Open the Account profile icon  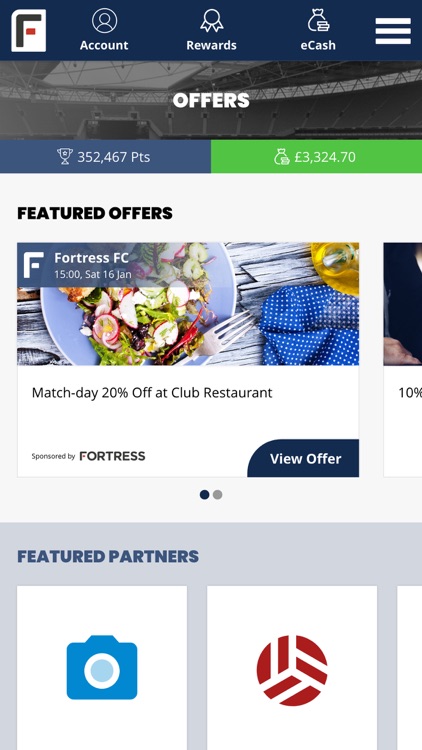[104, 22]
